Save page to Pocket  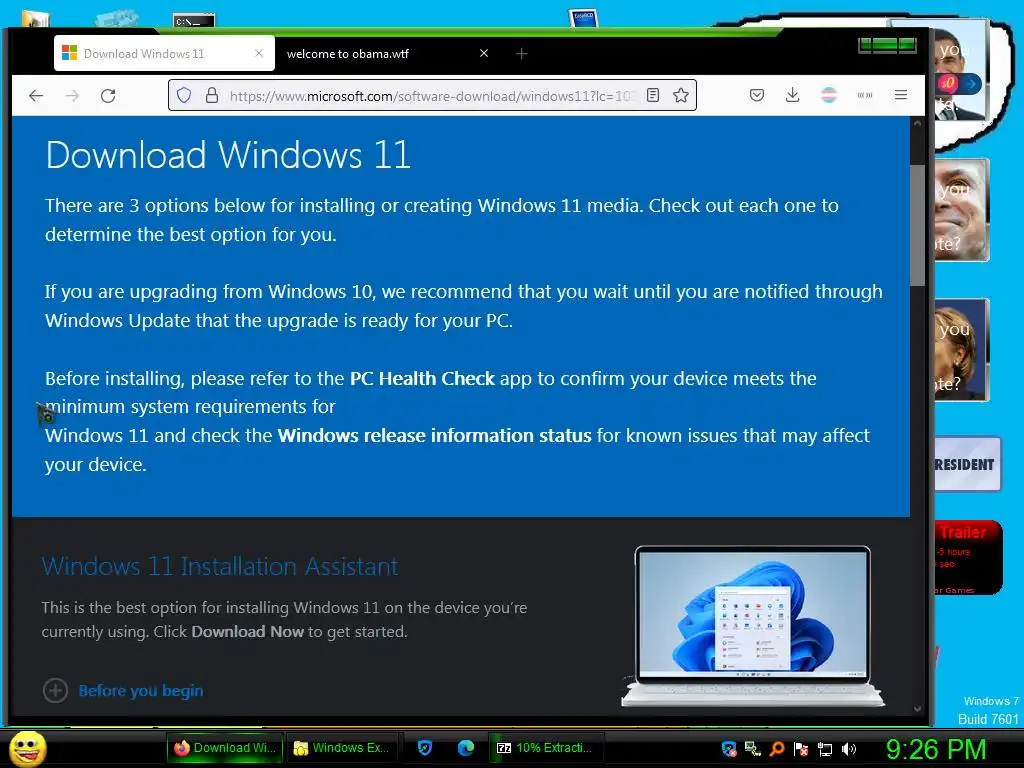757,95
